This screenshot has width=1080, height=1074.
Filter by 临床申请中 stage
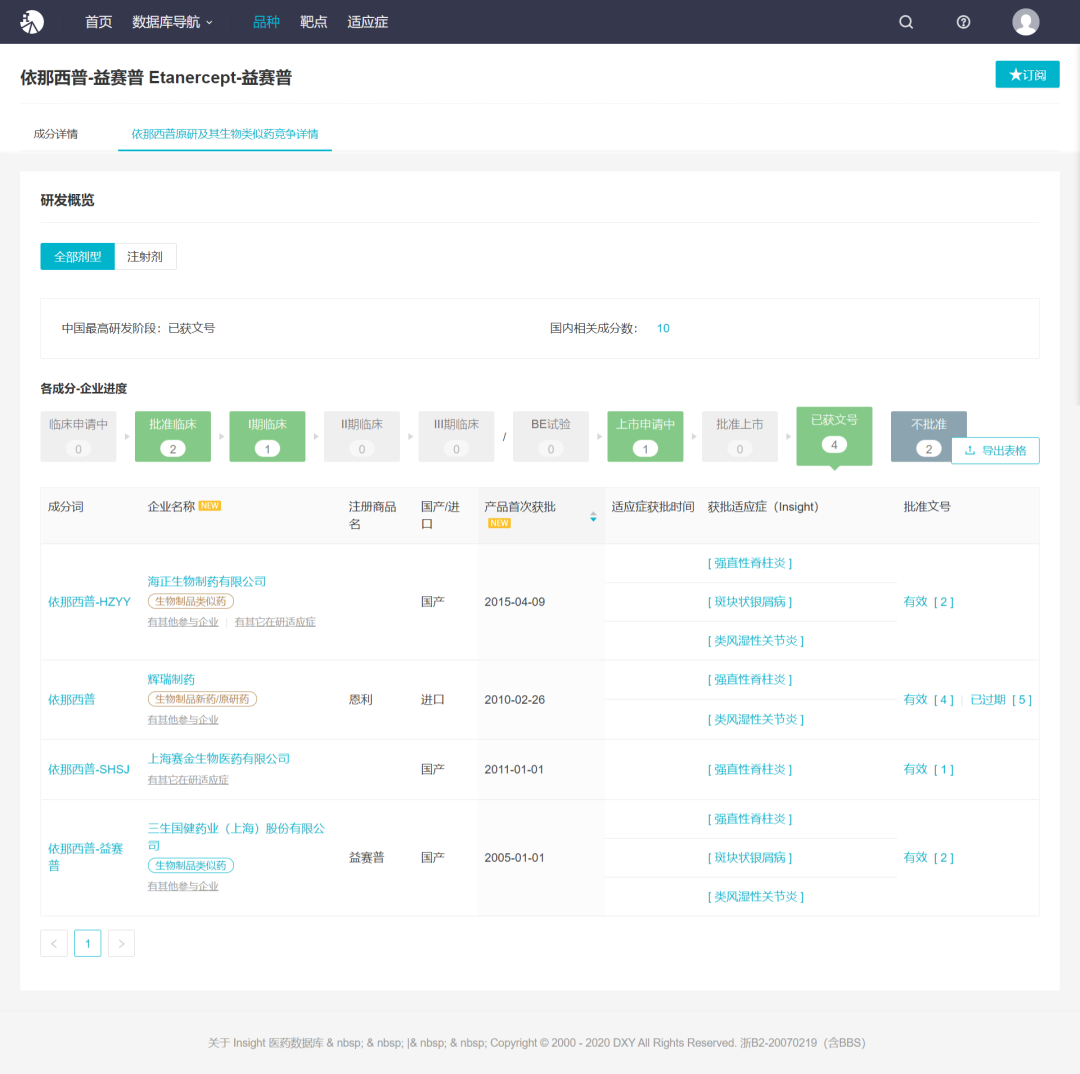click(x=79, y=436)
